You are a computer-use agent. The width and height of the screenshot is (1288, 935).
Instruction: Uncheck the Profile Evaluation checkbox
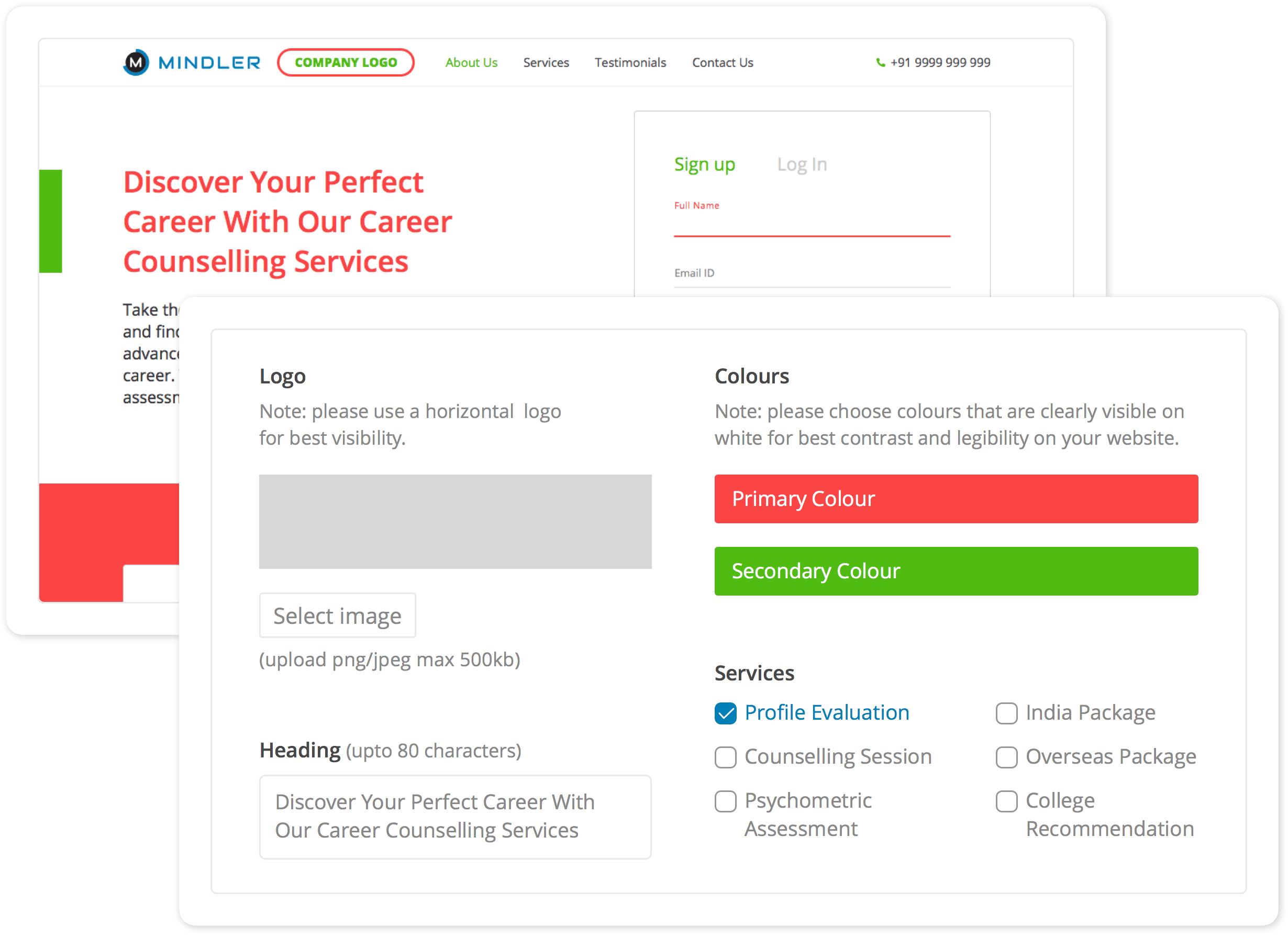click(x=725, y=713)
